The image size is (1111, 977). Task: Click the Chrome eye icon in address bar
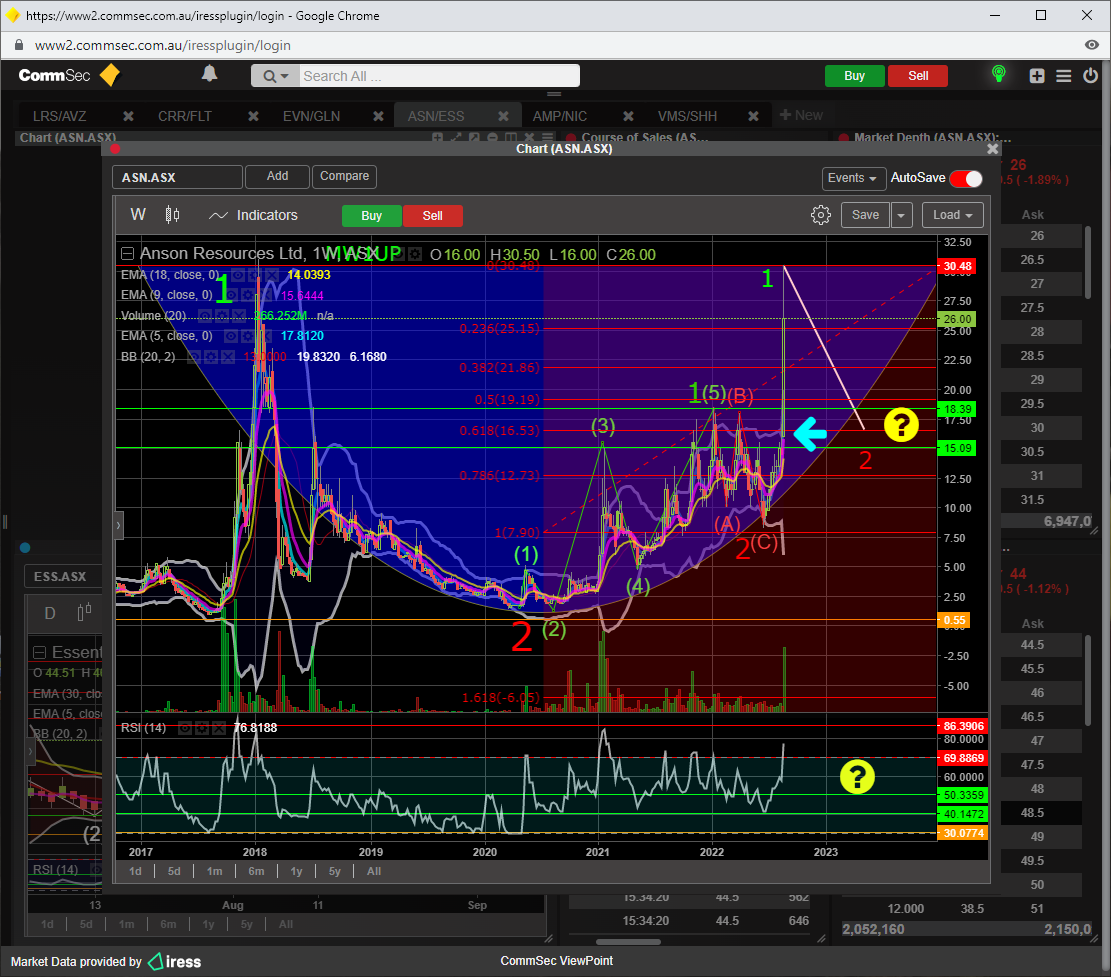click(1092, 45)
